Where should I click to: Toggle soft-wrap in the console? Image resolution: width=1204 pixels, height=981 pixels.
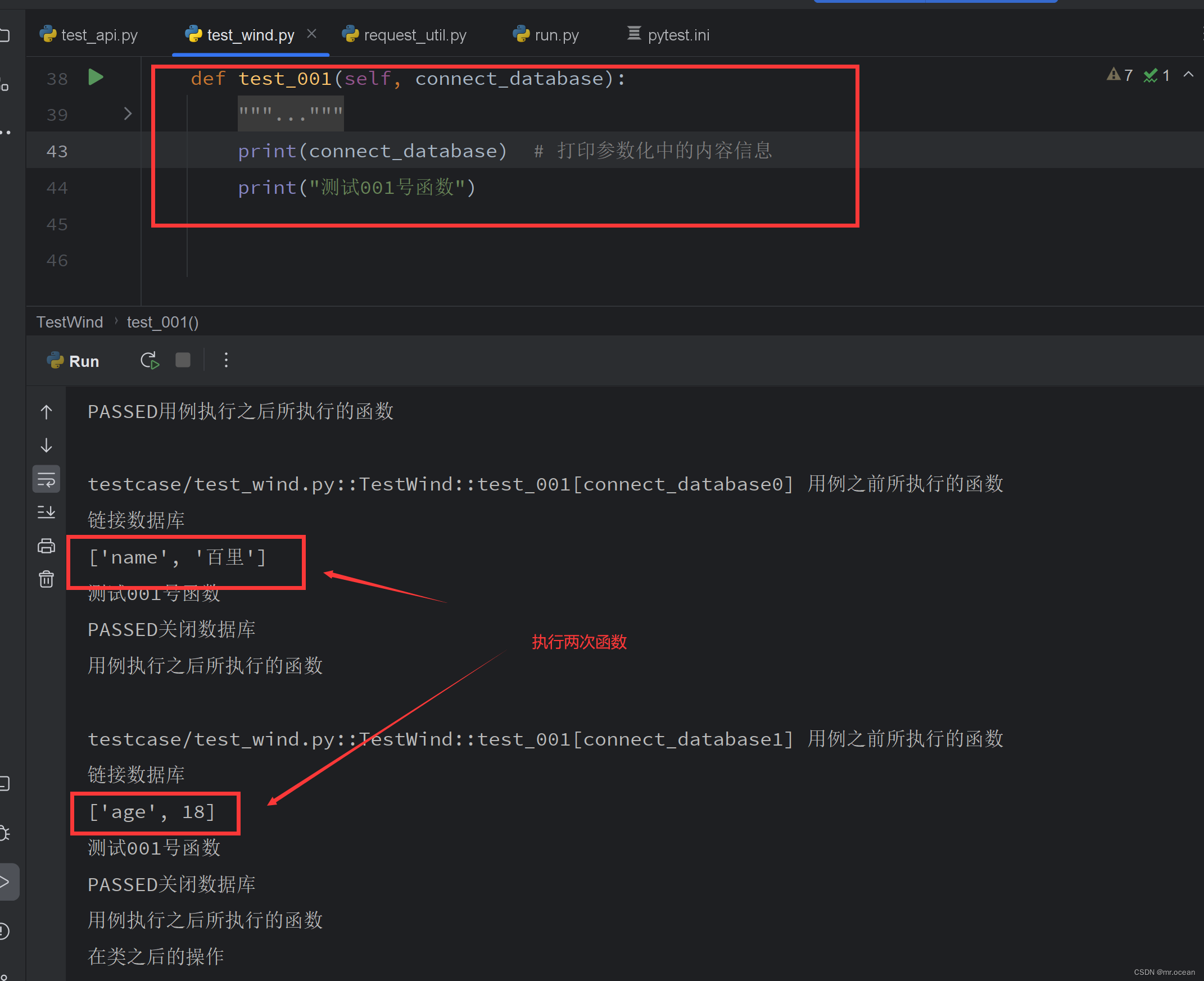coord(46,479)
